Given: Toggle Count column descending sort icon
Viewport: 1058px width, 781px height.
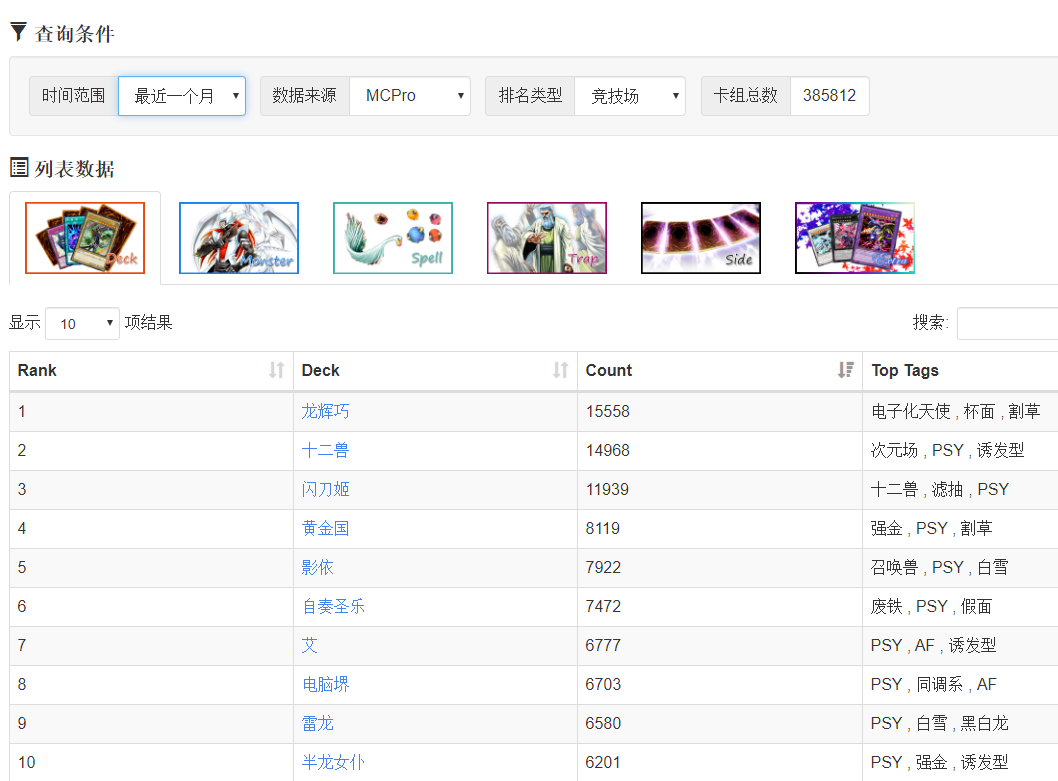Looking at the screenshot, I should (x=845, y=370).
